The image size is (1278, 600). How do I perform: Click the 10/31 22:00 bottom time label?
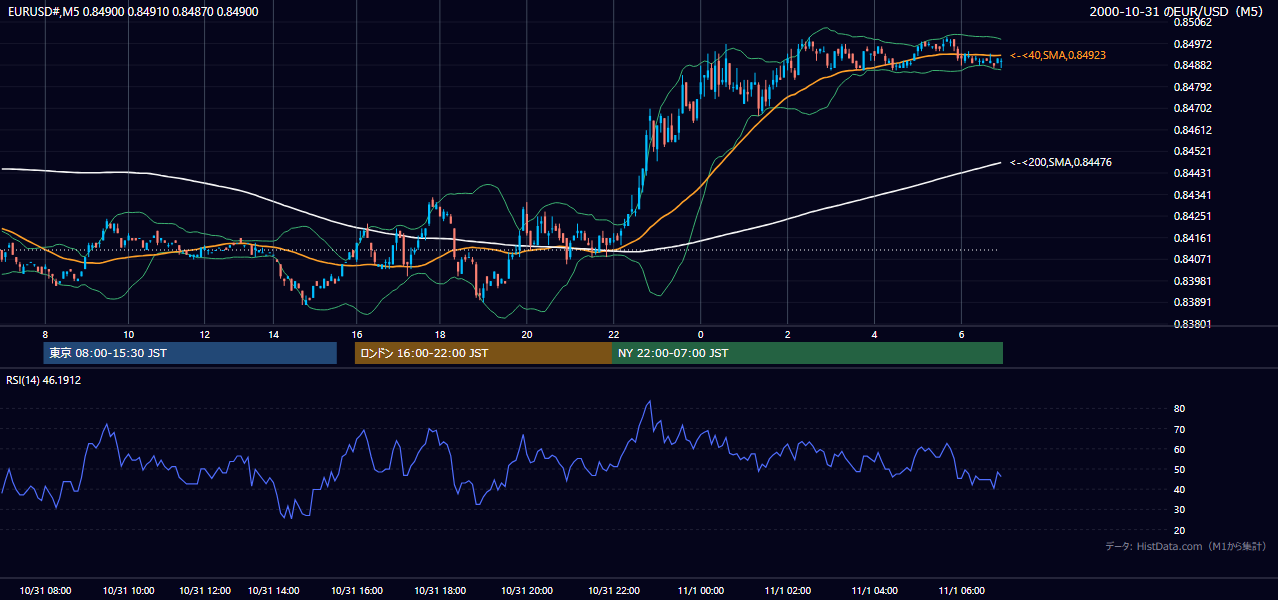click(614, 591)
